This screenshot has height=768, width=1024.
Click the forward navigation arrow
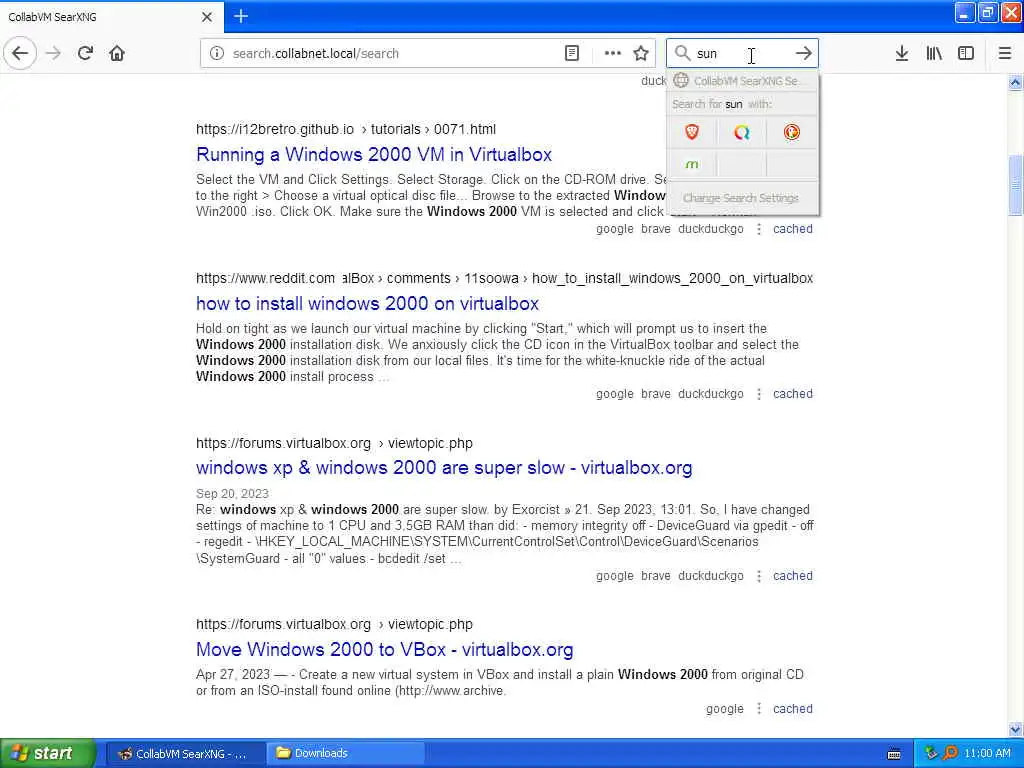point(54,54)
